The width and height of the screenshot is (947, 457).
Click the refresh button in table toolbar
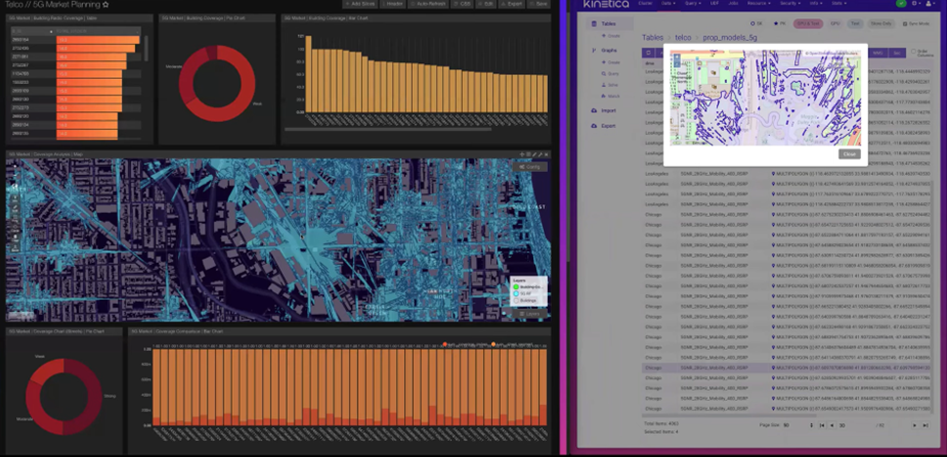coord(646,53)
